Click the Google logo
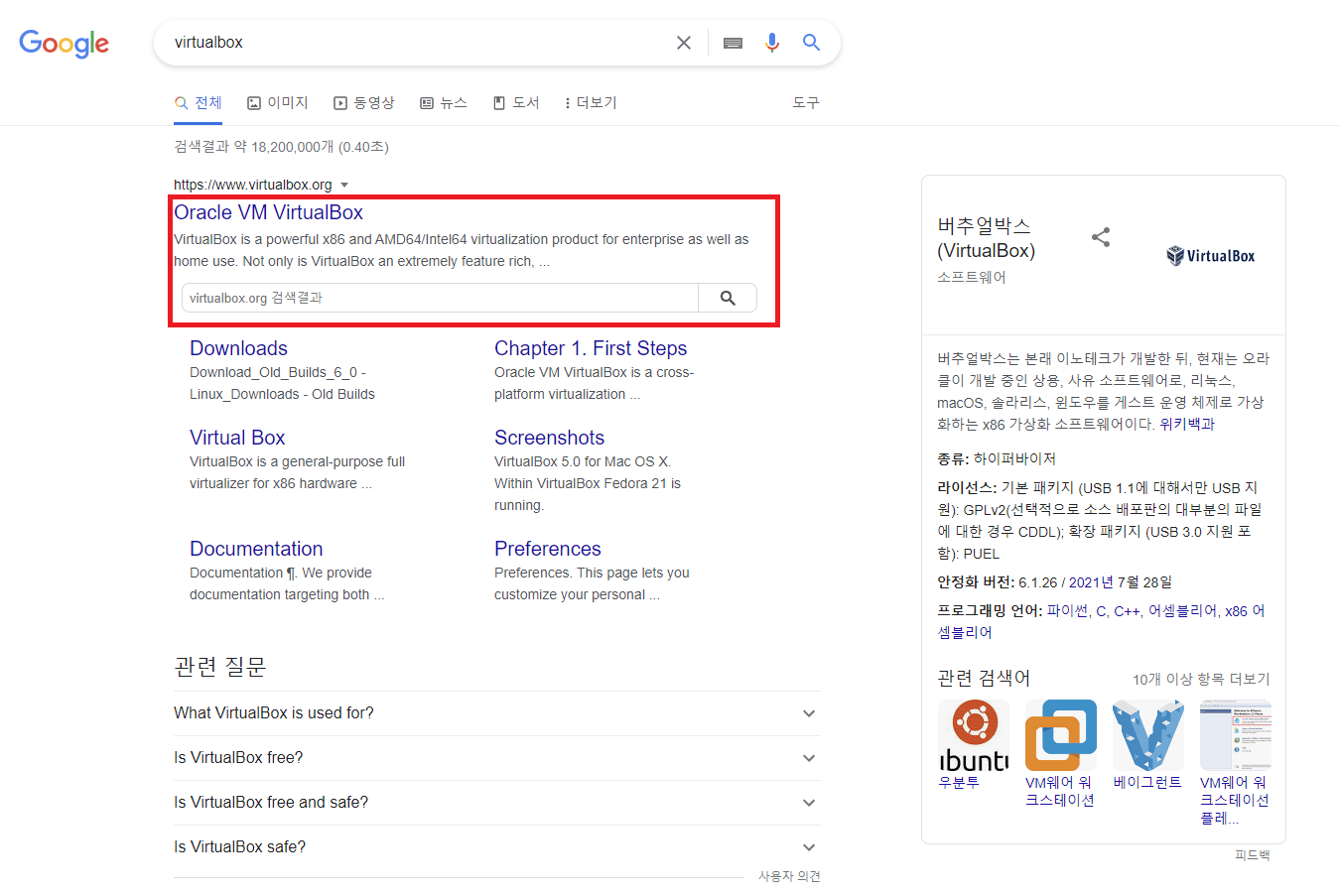The height and width of the screenshot is (896, 1339). 65,43
